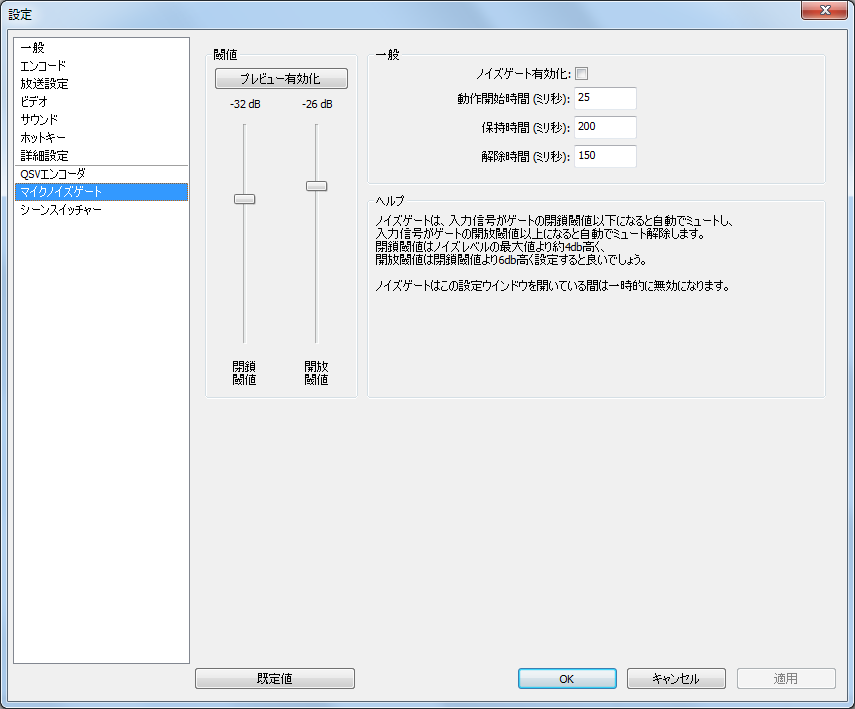The height and width of the screenshot is (709, 855).
Task: Click the ヘルプ group heading
Action: (390, 201)
